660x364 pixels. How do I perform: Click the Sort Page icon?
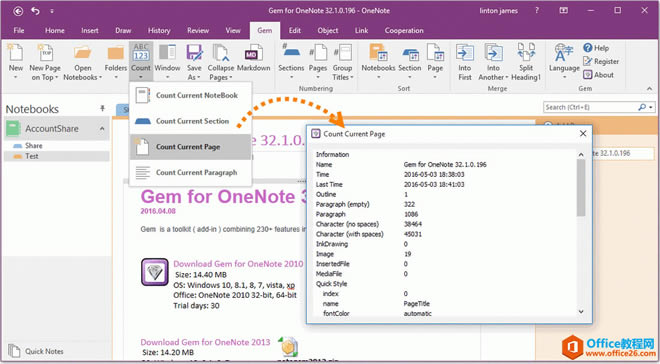435,53
